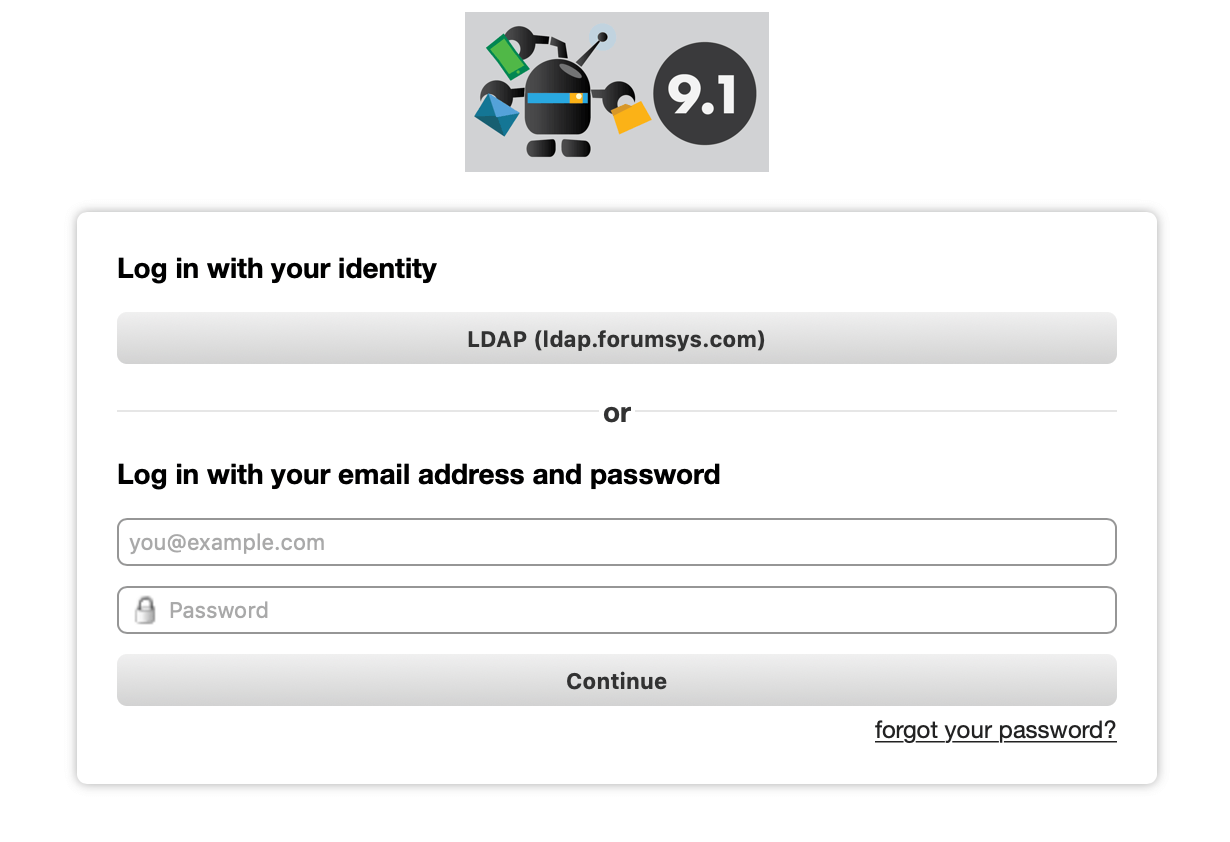This screenshot has height=842, width=1230.
Task: Click the LDAP (ldap.forumsys.com) login button
Action: pyautogui.click(x=616, y=339)
